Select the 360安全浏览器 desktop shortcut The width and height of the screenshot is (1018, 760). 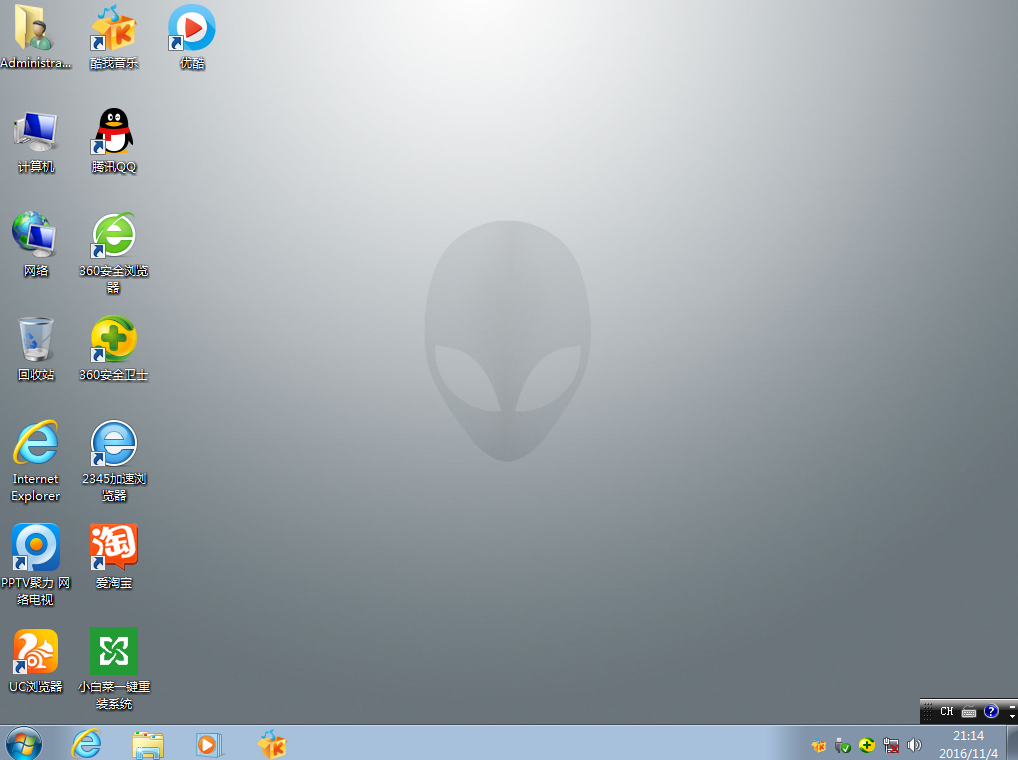[x=114, y=253]
